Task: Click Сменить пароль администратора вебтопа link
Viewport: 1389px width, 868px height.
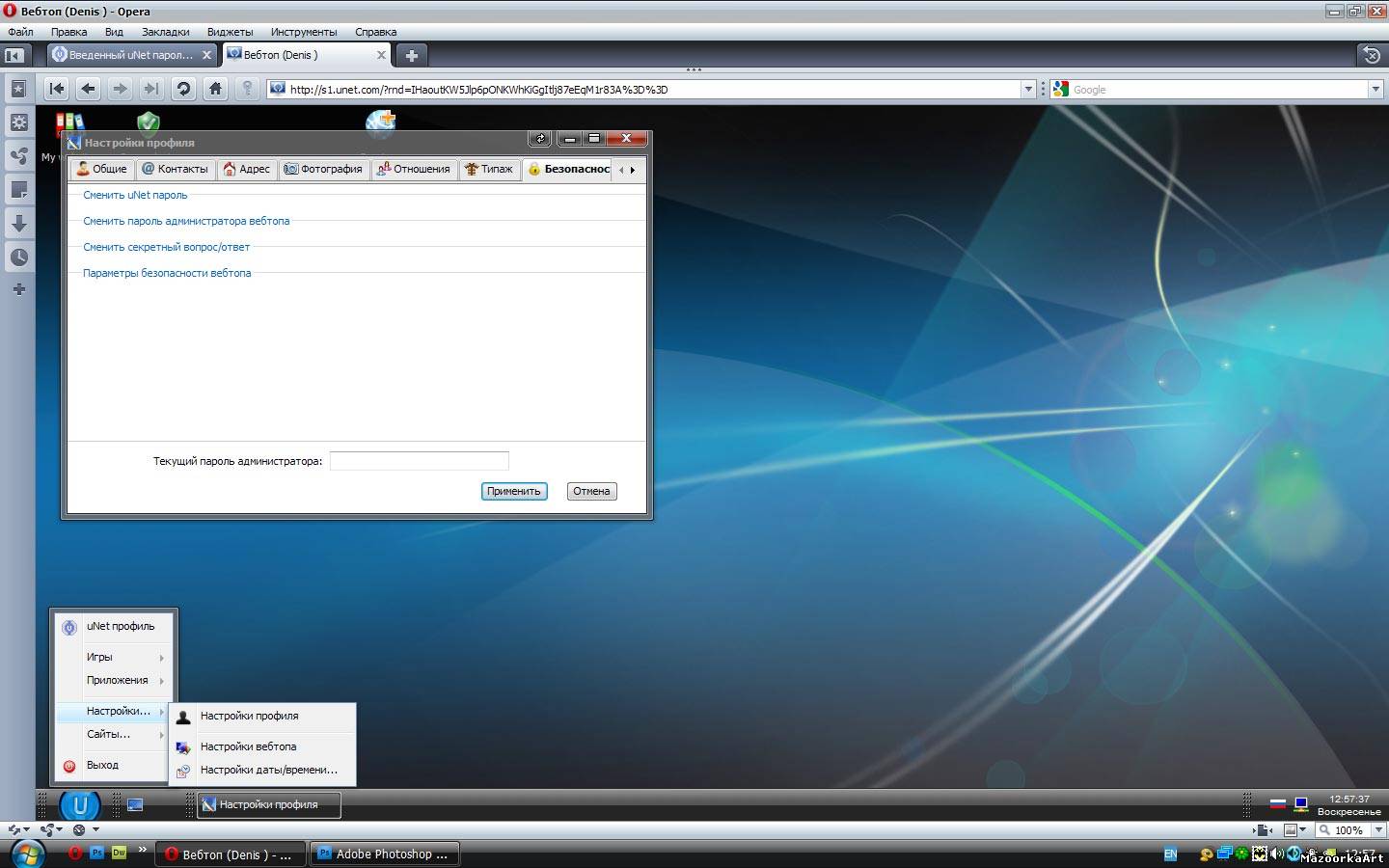Action: tap(186, 221)
